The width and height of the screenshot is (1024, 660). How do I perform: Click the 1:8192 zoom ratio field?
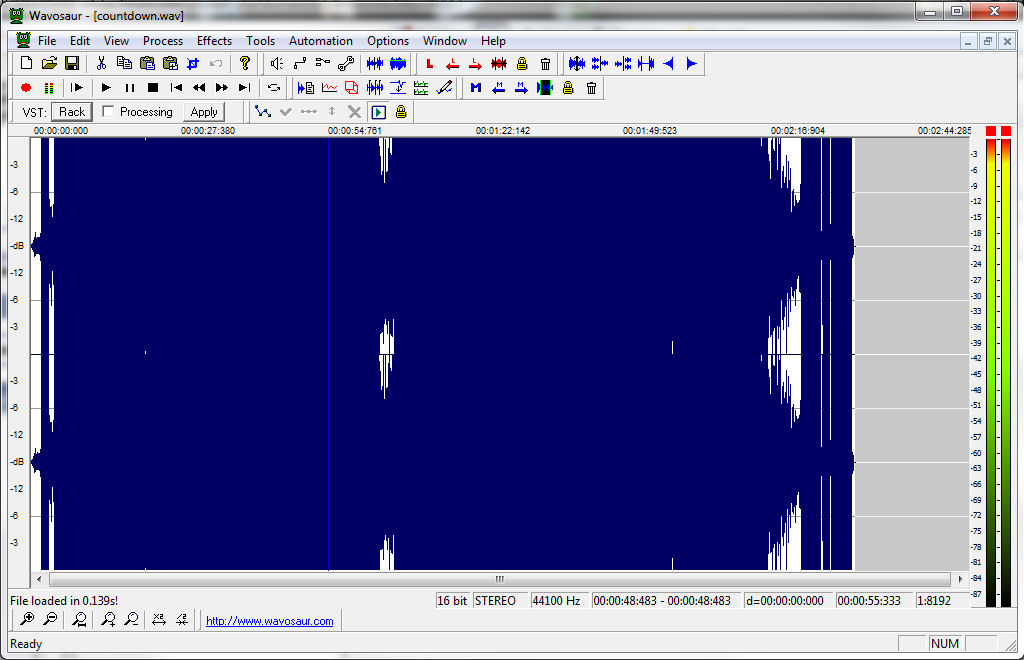tap(940, 601)
